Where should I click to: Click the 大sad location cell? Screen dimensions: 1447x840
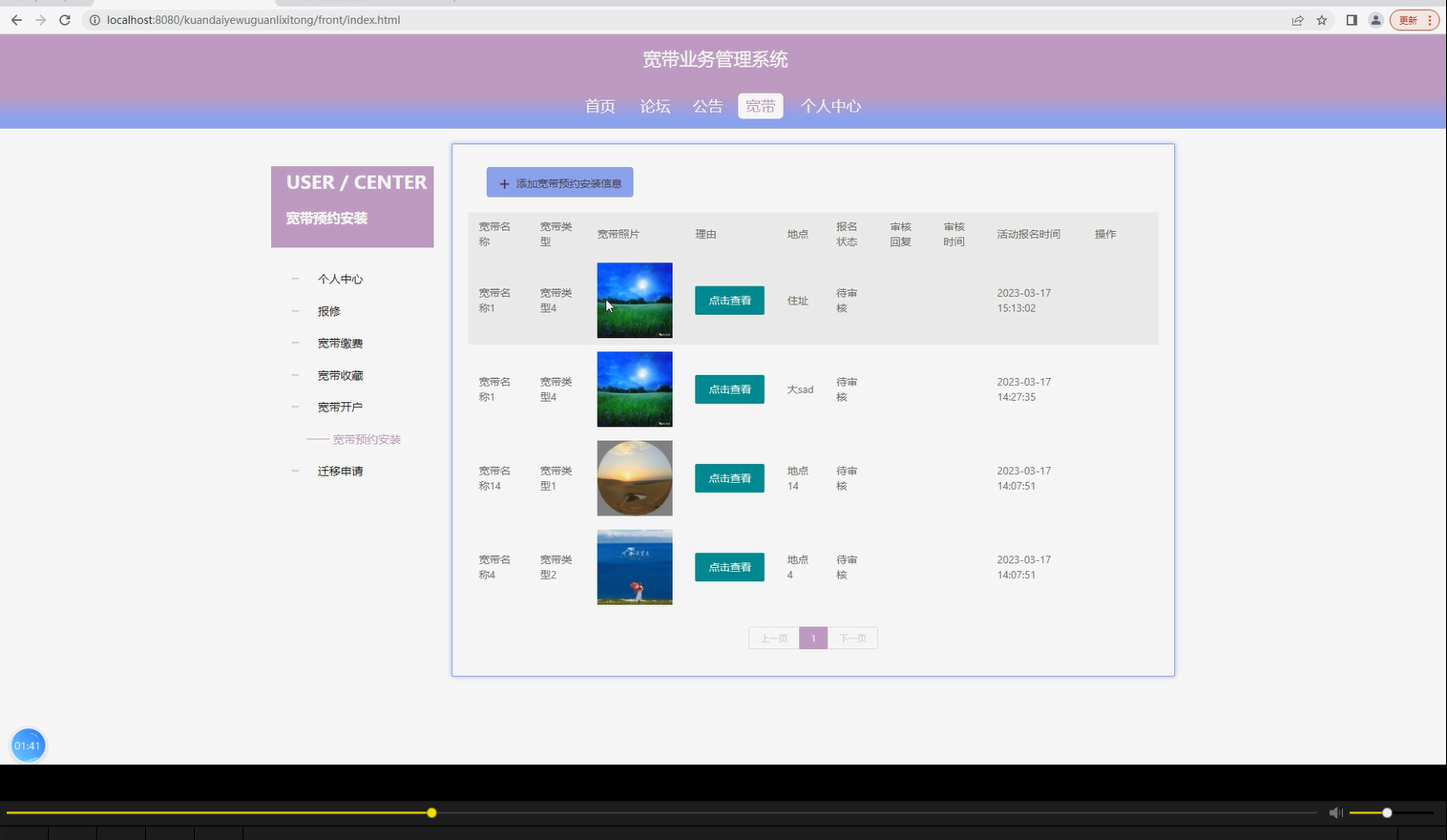pyautogui.click(x=800, y=389)
